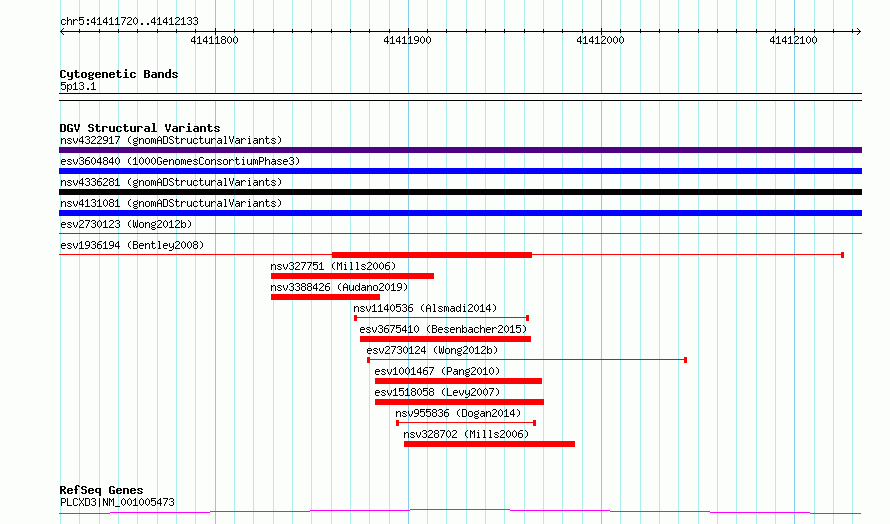Click ruler position label 41412000
The image size is (890, 524).
click(601, 40)
